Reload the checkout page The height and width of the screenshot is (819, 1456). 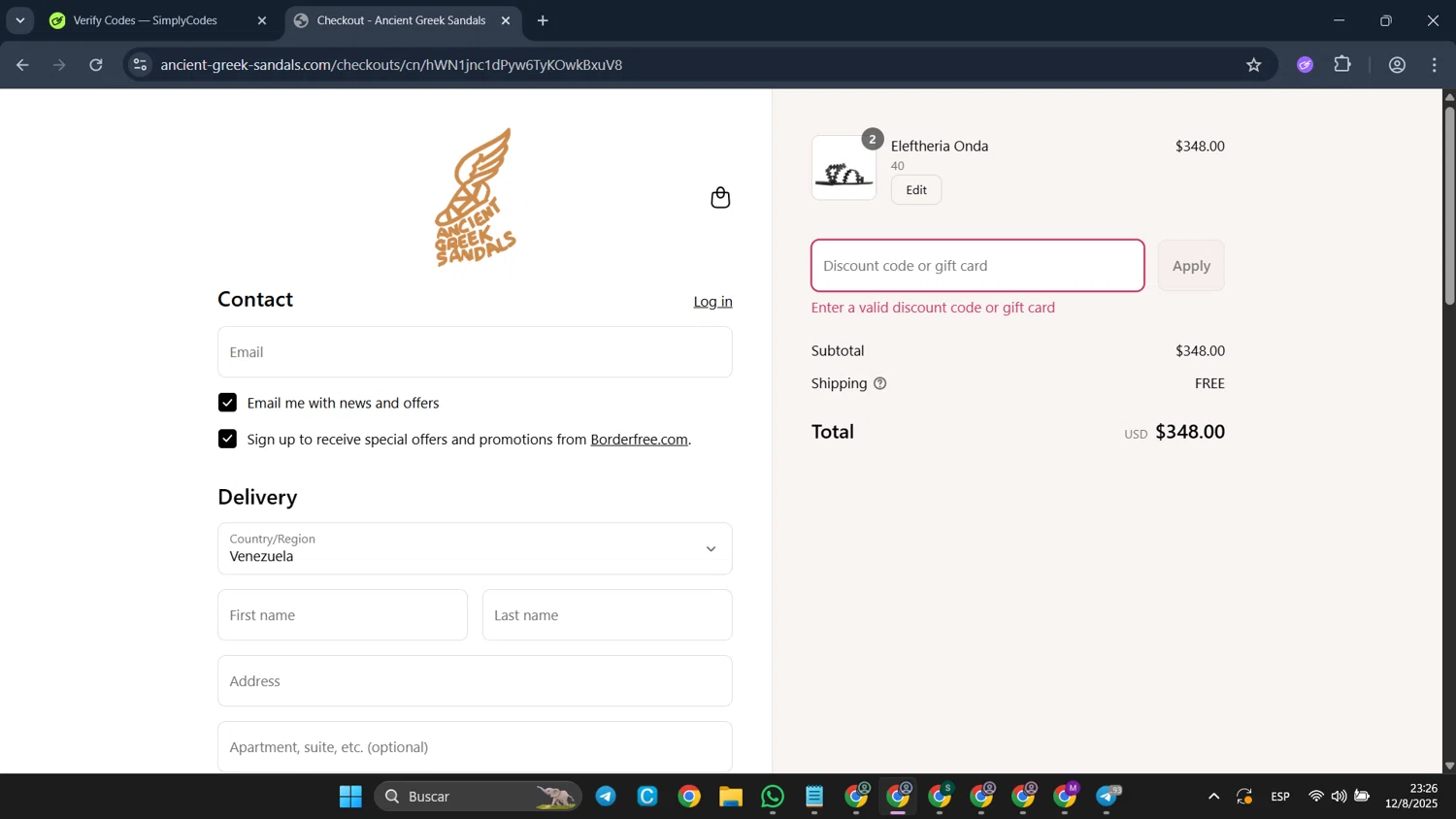(x=96, y=65)
